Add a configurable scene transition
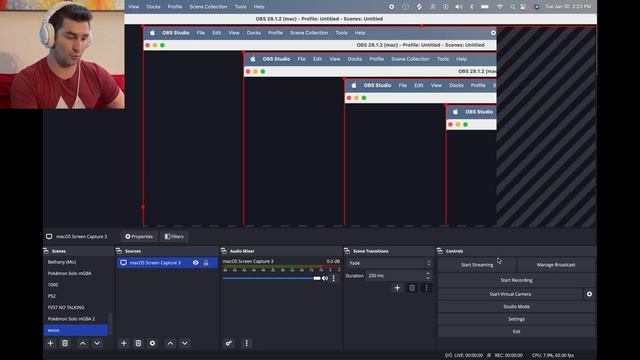This screenshot has width=640, height=360. (x=397, y=288)
